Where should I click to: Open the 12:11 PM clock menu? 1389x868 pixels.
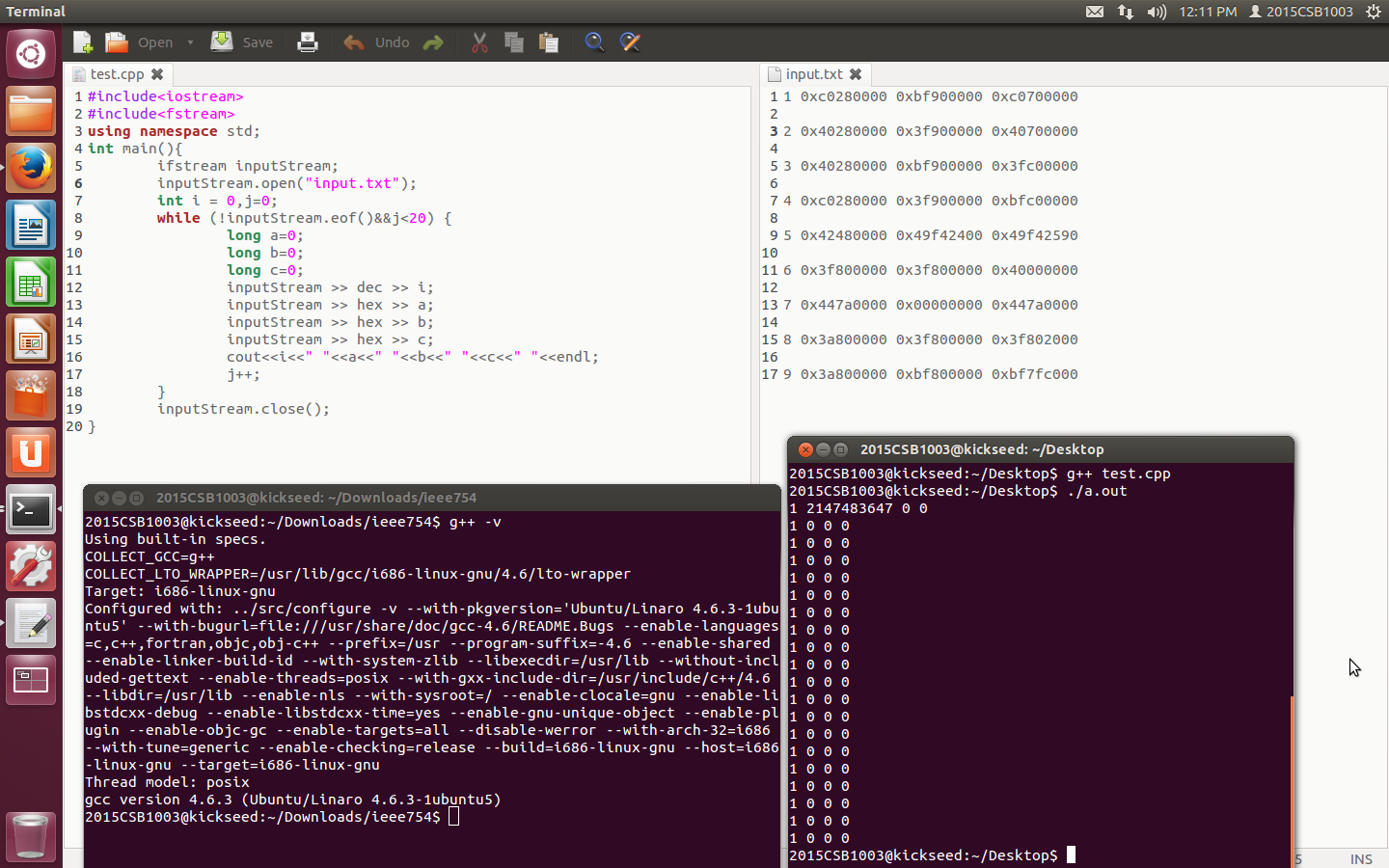coord(1208,12)
